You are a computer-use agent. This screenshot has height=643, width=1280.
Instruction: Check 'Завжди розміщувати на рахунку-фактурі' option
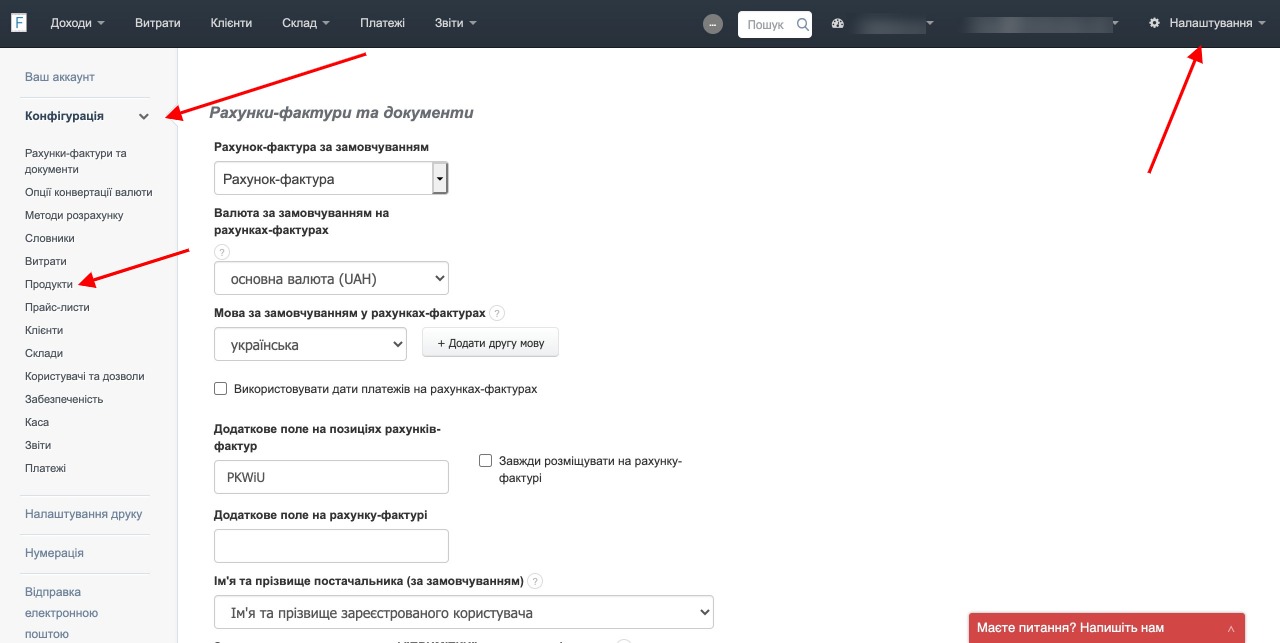(486, 461)
